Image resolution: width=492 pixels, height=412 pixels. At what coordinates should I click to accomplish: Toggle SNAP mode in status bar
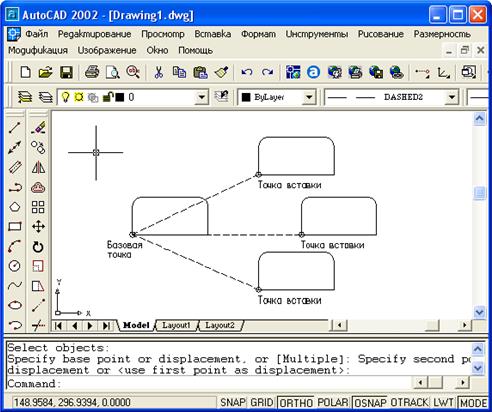point(232,403)
